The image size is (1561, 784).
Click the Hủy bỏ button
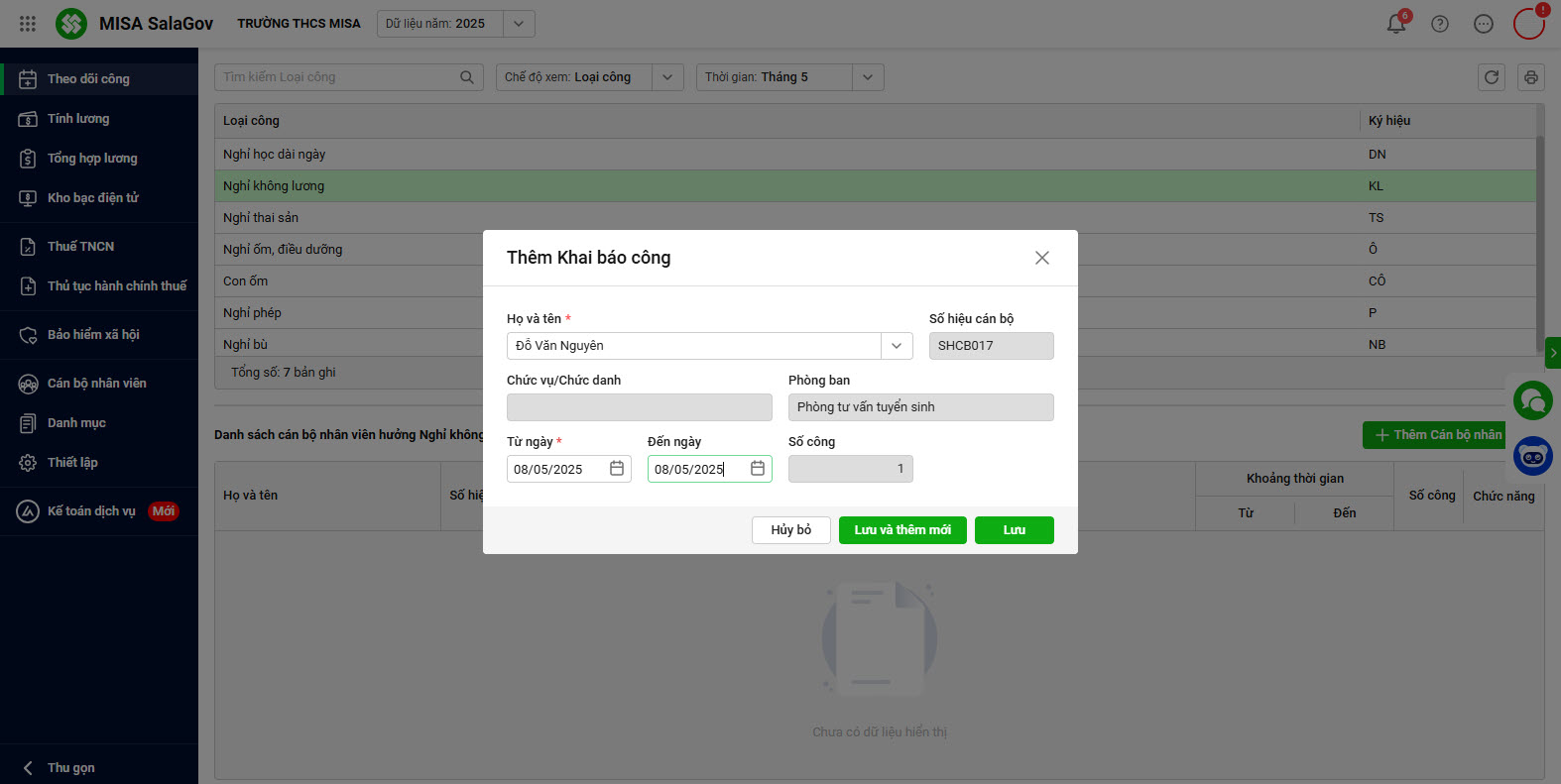click(x=791, y=530)
